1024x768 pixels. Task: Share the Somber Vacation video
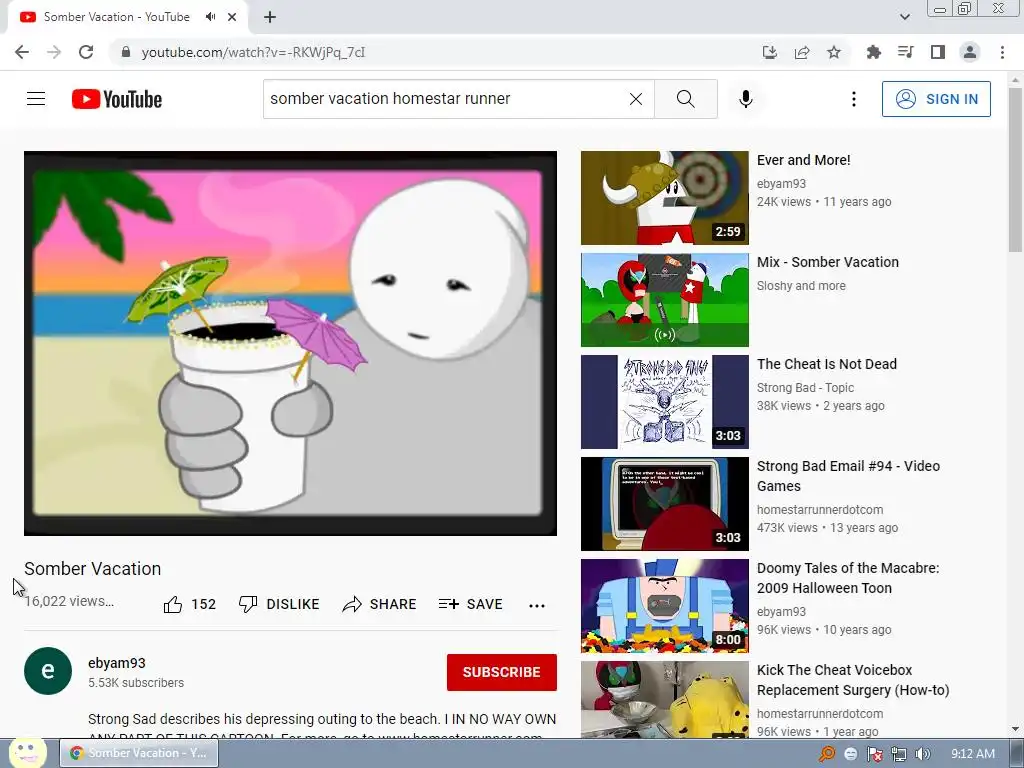click(x=379, y=604)
